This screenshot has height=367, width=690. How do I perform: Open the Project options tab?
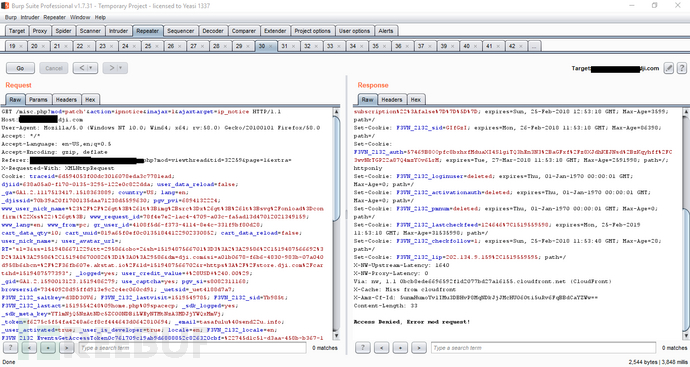[312, 31]
